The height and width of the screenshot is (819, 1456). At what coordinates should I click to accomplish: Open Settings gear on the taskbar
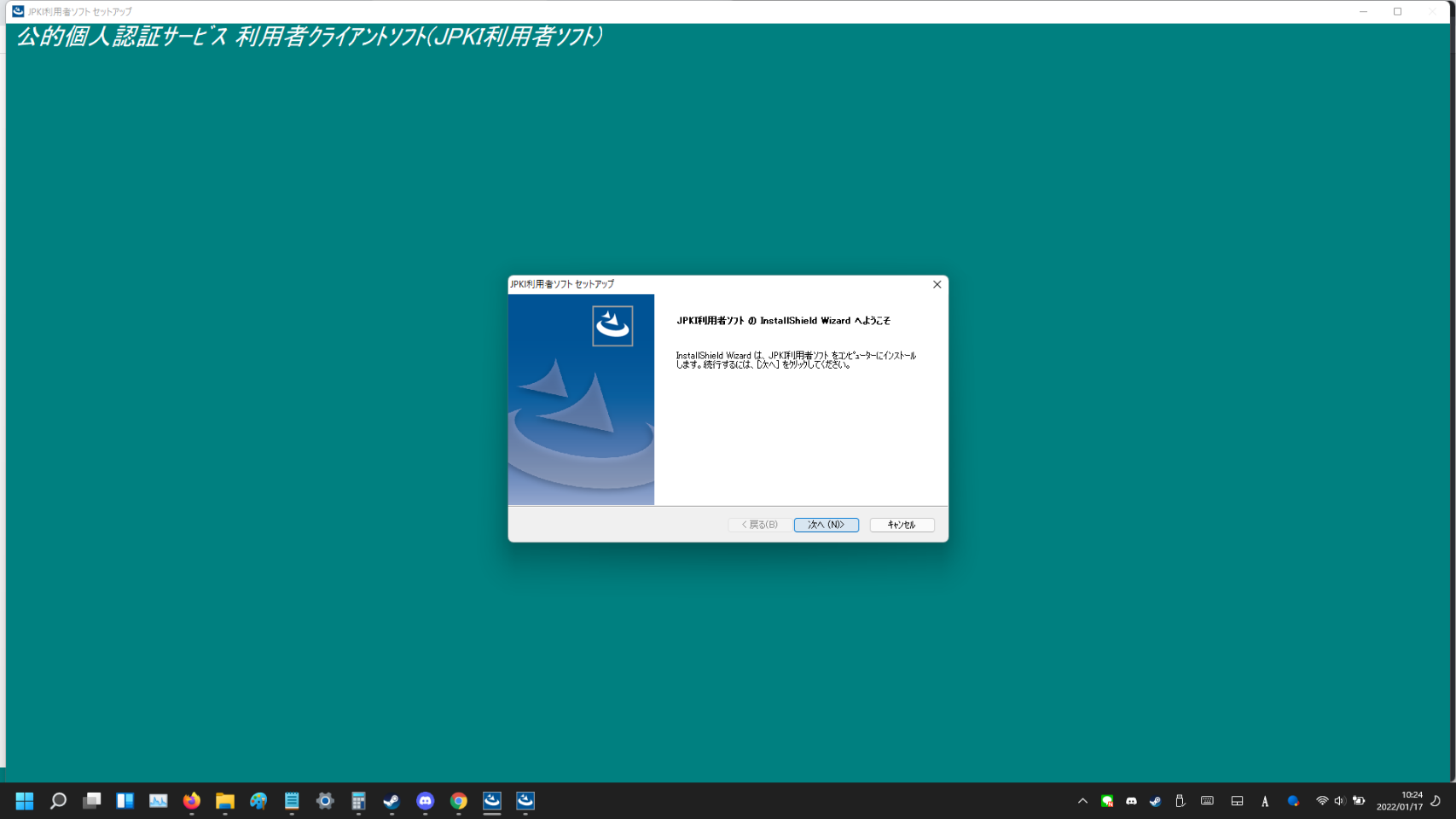tap(325, 801)
